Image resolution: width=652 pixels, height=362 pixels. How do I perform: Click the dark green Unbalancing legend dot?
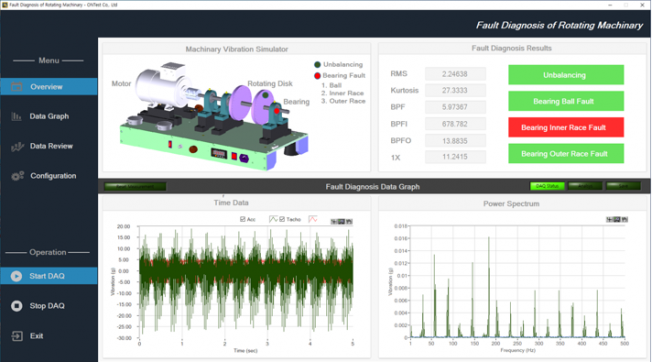(317, 64)
